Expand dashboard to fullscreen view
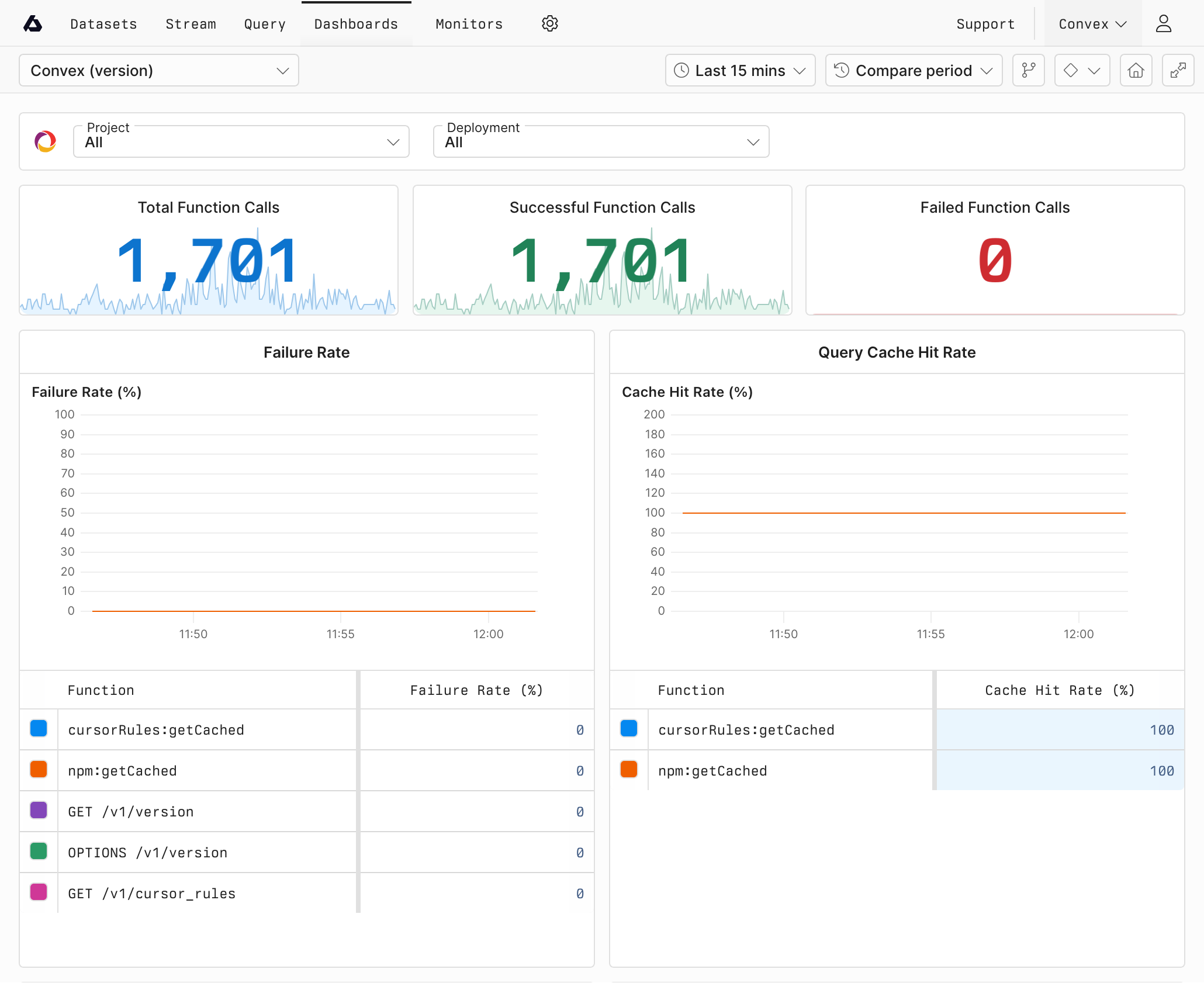The height and width of the screenshot is (983, 1204). point(1178,70)
